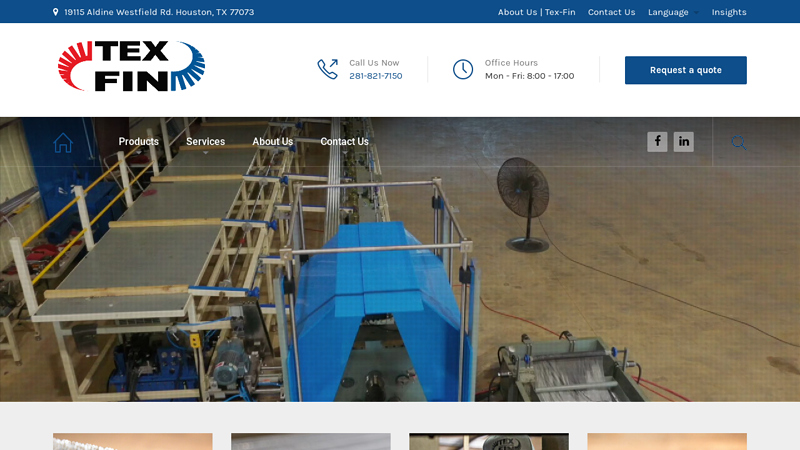Open the Facebook page icon
Viewport: 800px width, 450px height.
657,142
